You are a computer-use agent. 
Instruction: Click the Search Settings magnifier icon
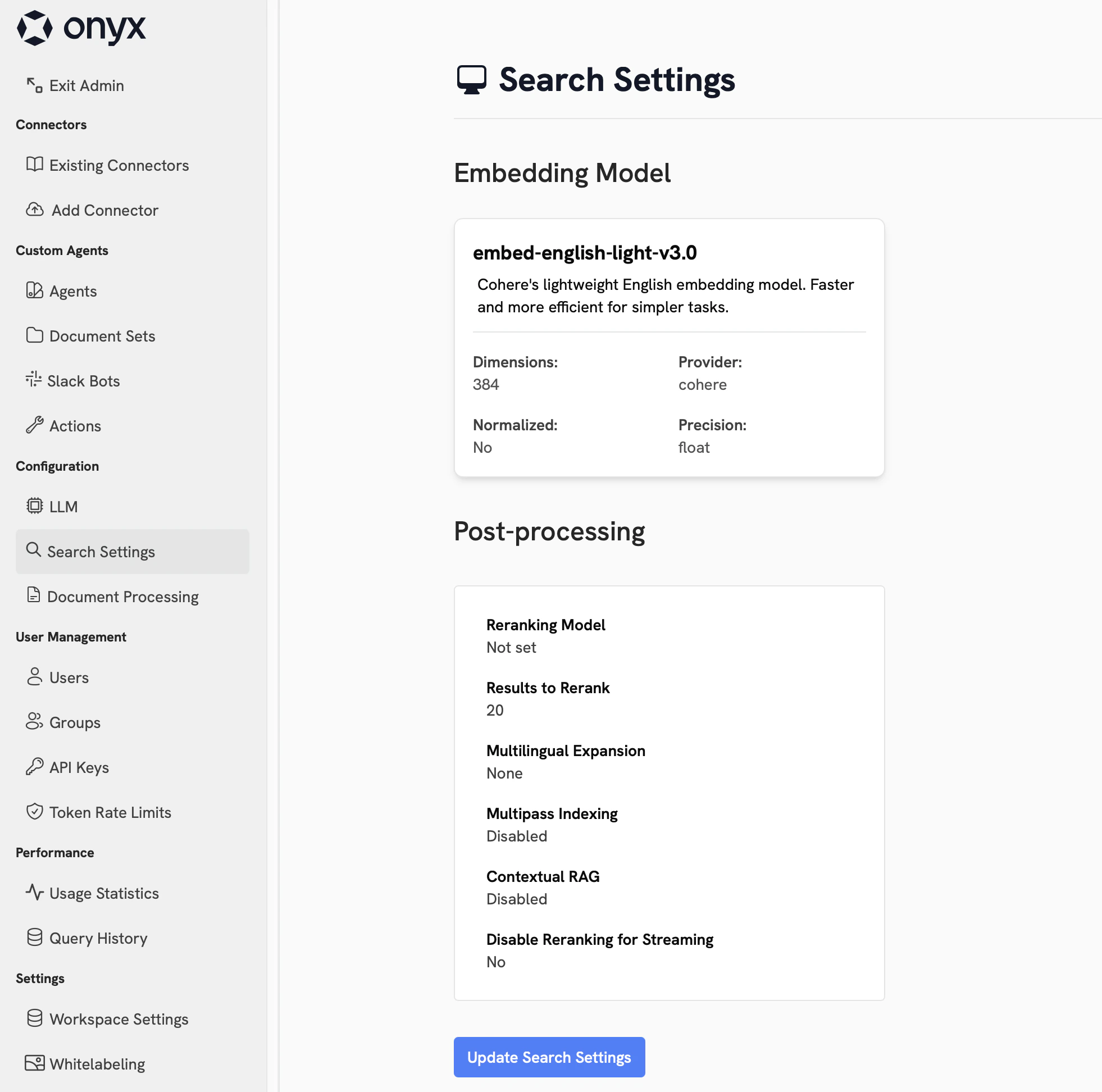pyautogui.click(x=34, y=551)
